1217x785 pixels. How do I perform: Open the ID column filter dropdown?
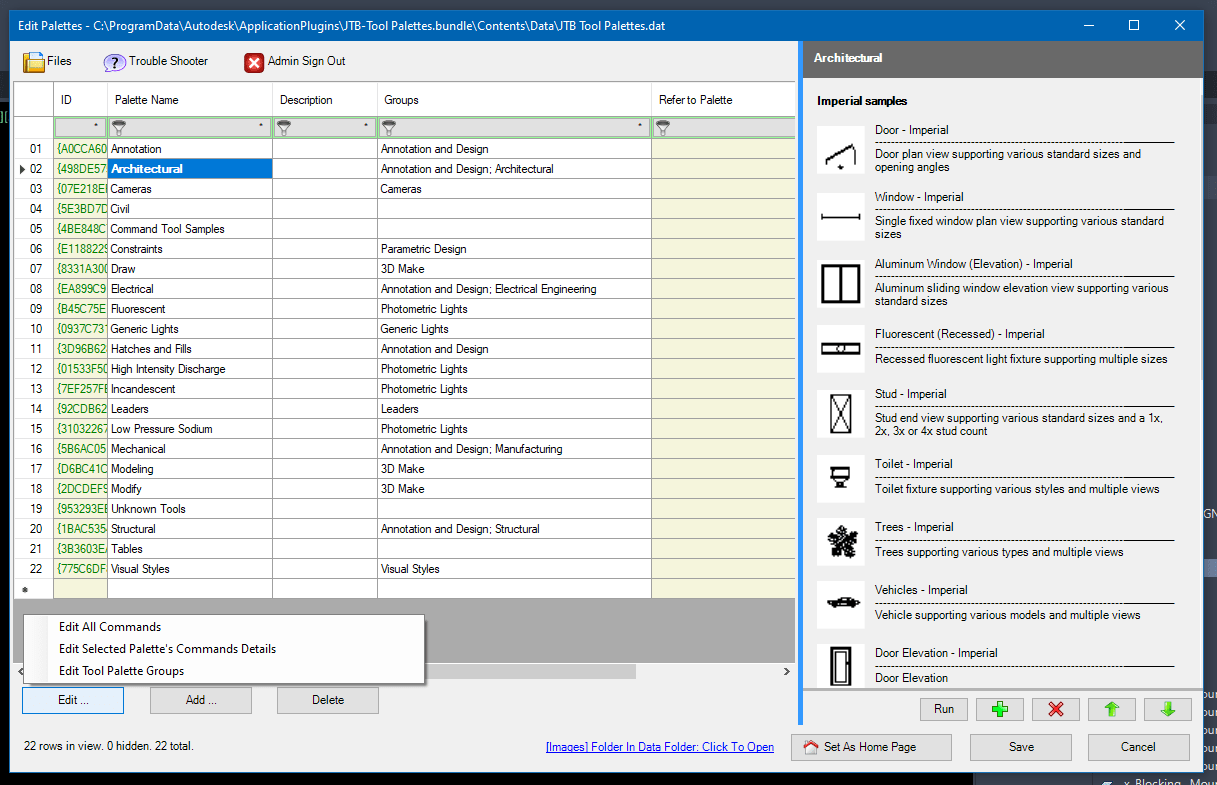click(96, 127)
